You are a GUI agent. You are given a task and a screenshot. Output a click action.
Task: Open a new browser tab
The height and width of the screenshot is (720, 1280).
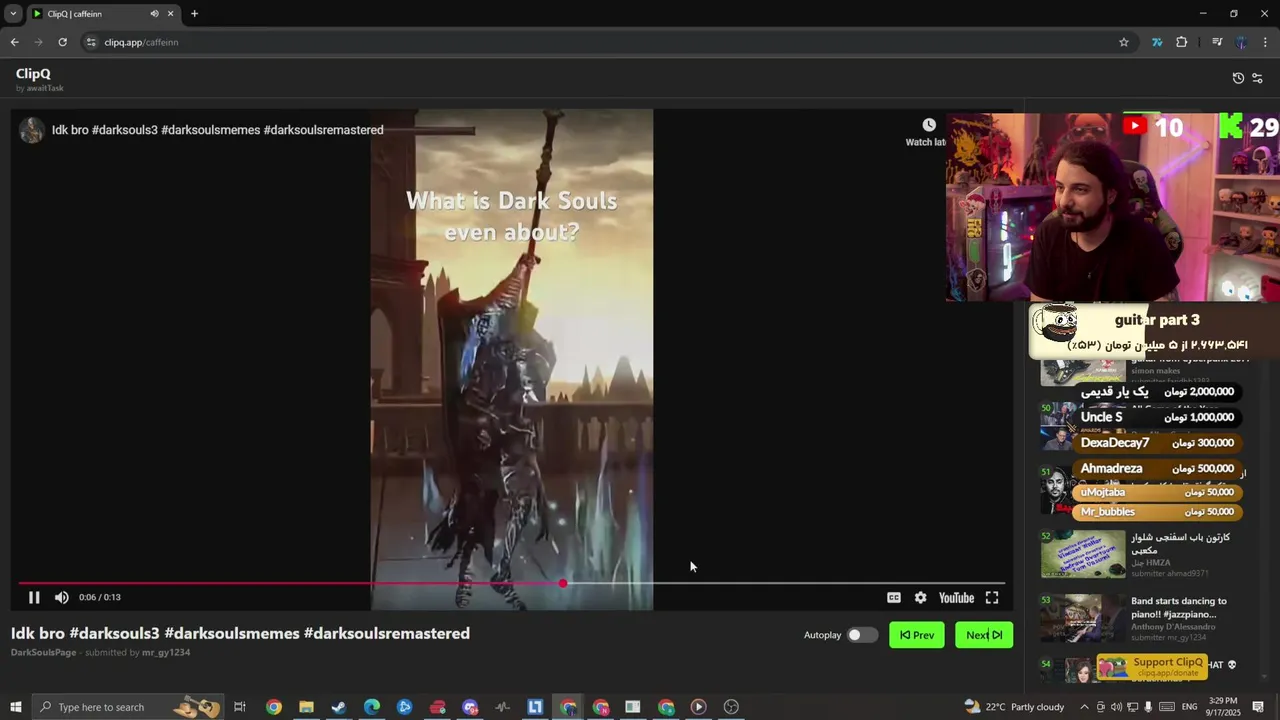click(194, 14)
